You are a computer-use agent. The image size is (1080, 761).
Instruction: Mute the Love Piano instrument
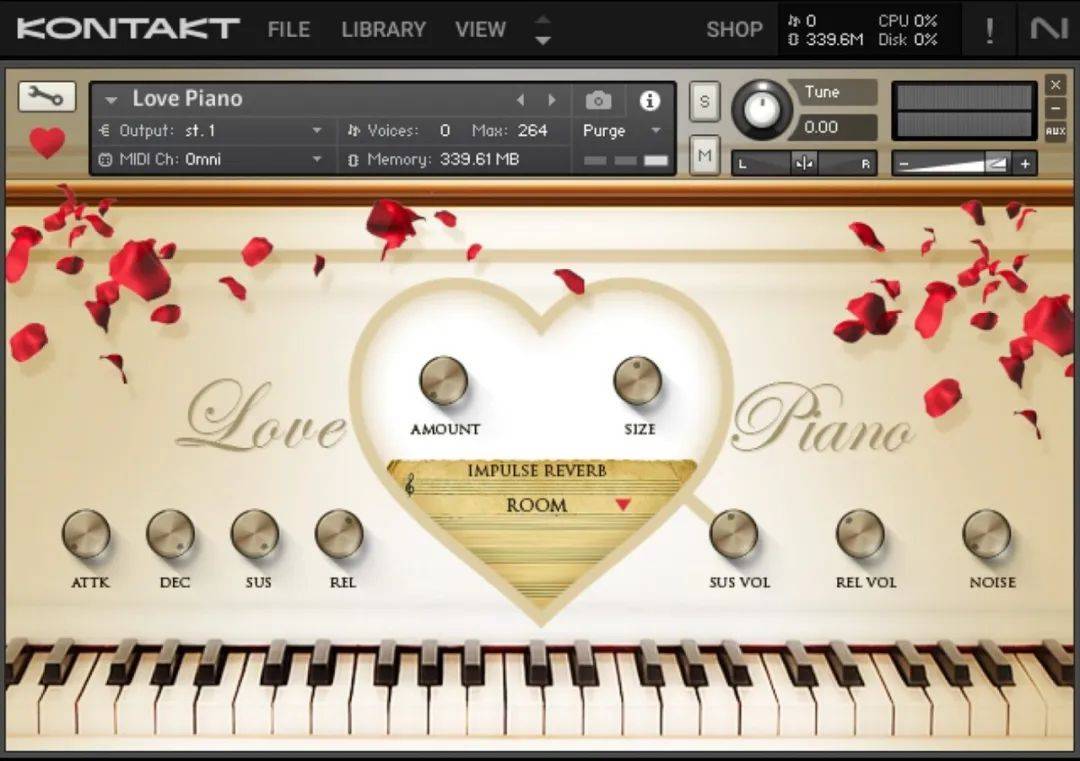pos(704,156)
